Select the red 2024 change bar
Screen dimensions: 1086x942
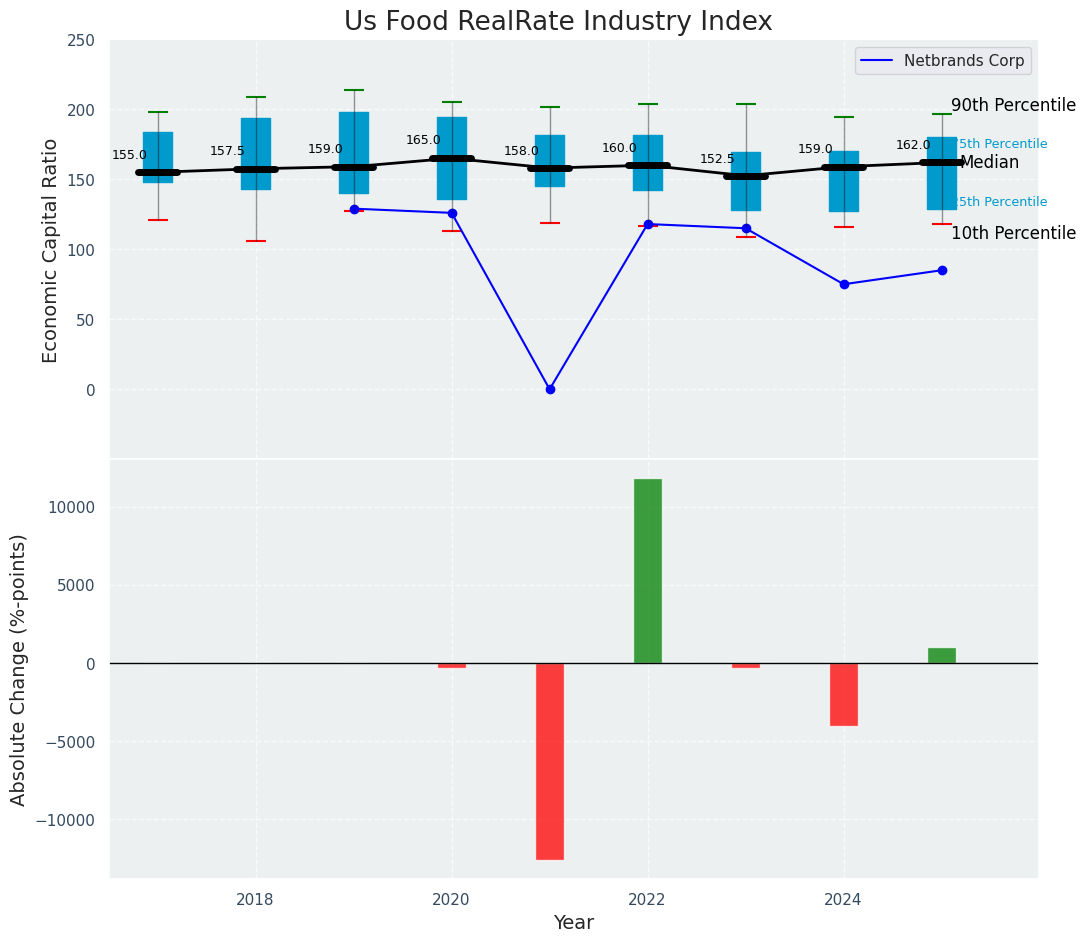click(x=844, y=694)
